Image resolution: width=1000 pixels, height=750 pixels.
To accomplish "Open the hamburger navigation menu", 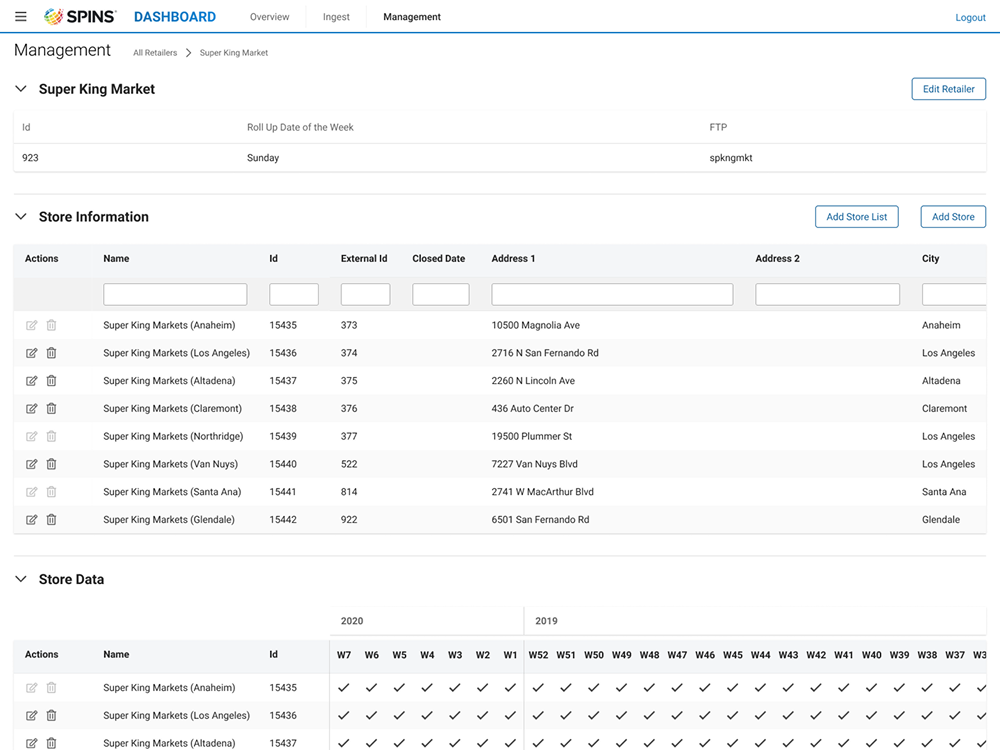I will [x=20, y=17].
